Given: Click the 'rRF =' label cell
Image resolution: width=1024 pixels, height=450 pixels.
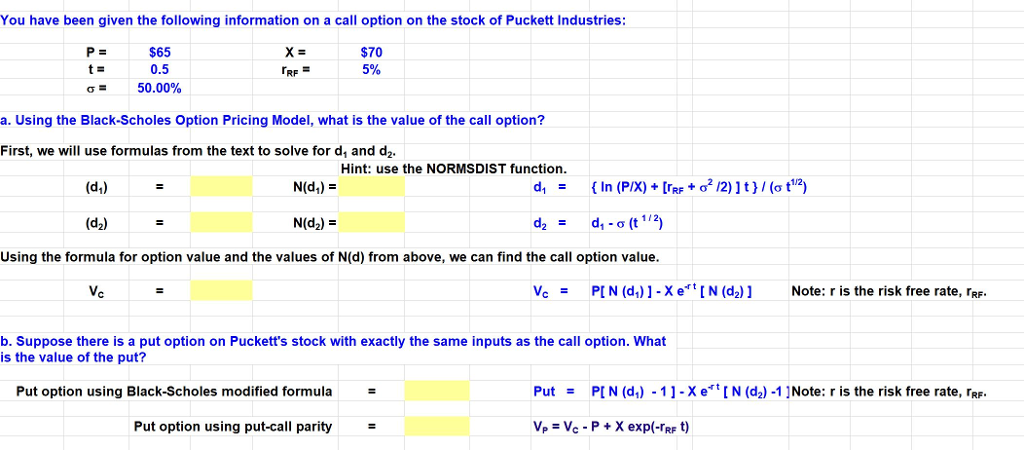Looking at the screenshot, I should point(295,72).
